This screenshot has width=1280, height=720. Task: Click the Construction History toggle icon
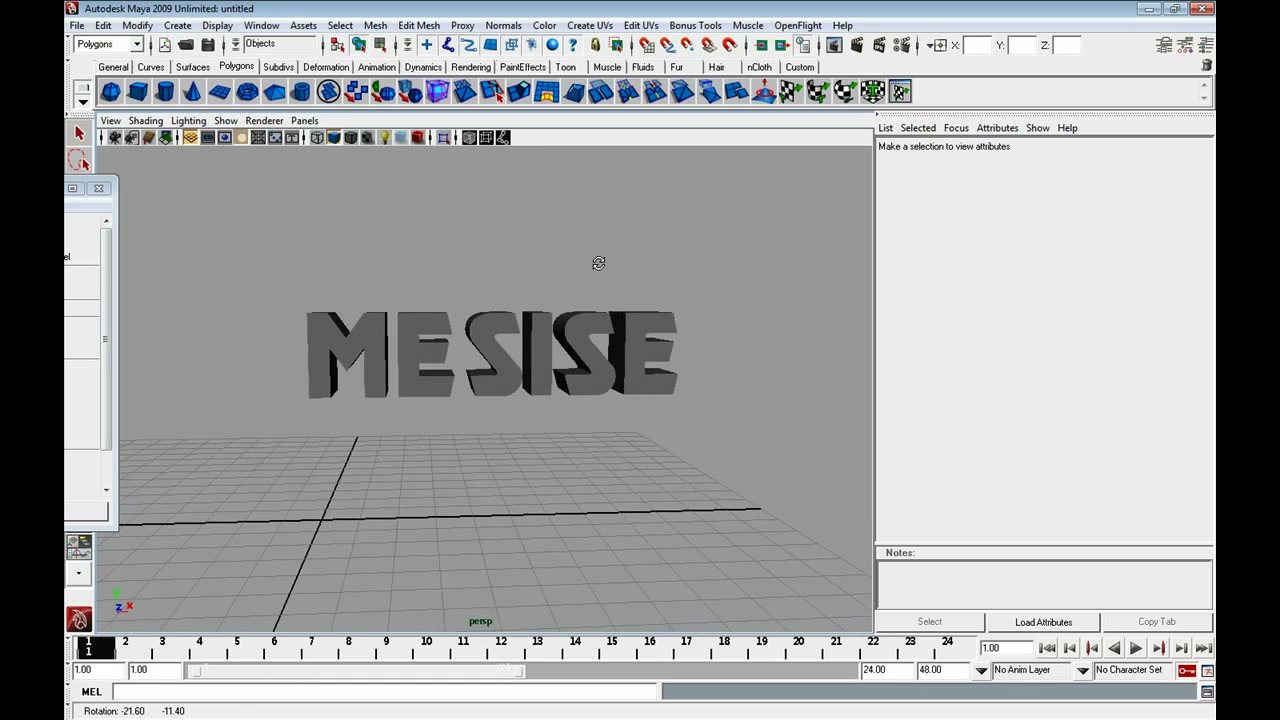pyautogui.click(x=802, y=45)
